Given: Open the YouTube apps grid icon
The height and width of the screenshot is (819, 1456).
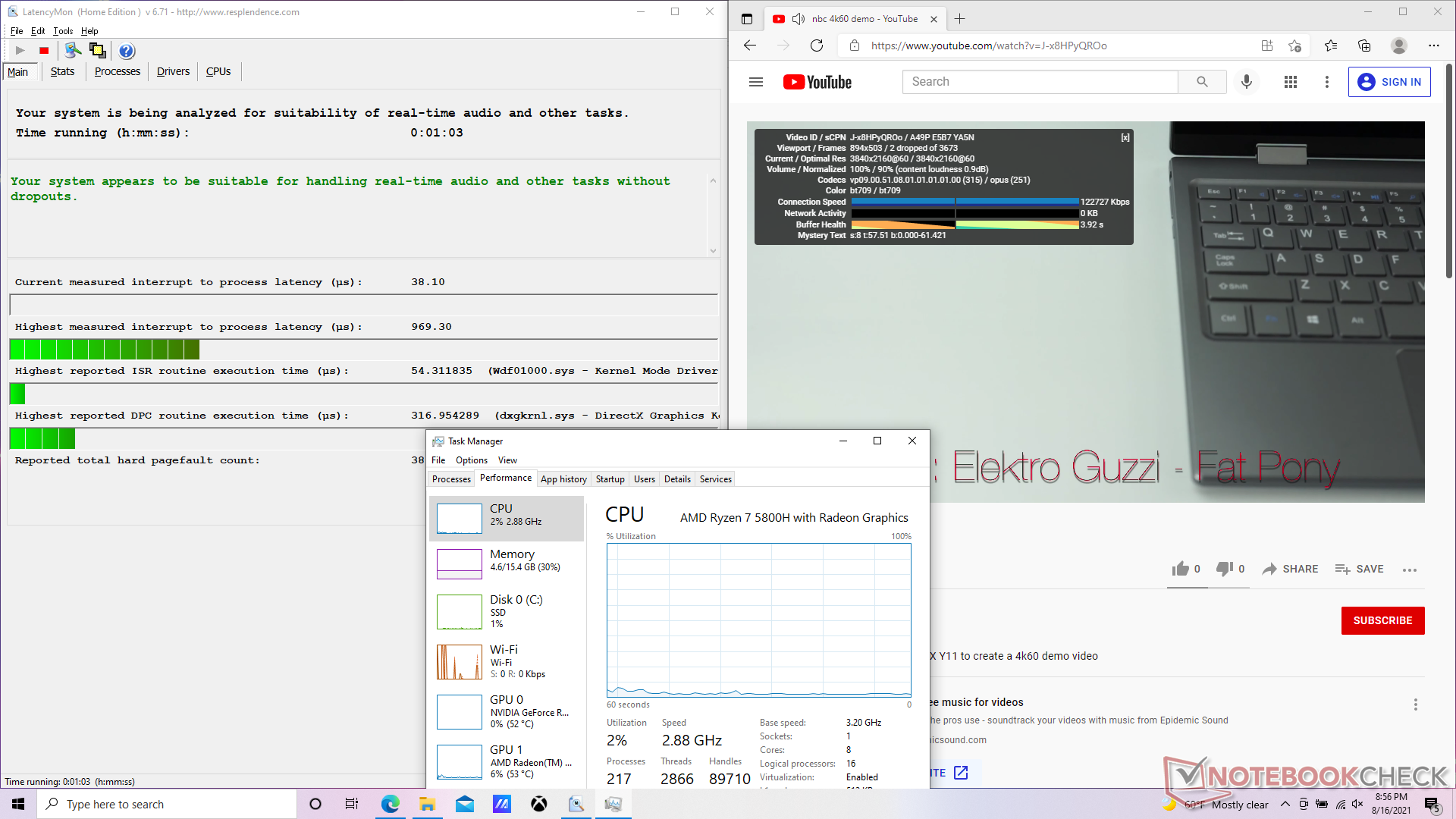Looking at the screenshot, I should pyautogui.click(x=1290, y=82).
